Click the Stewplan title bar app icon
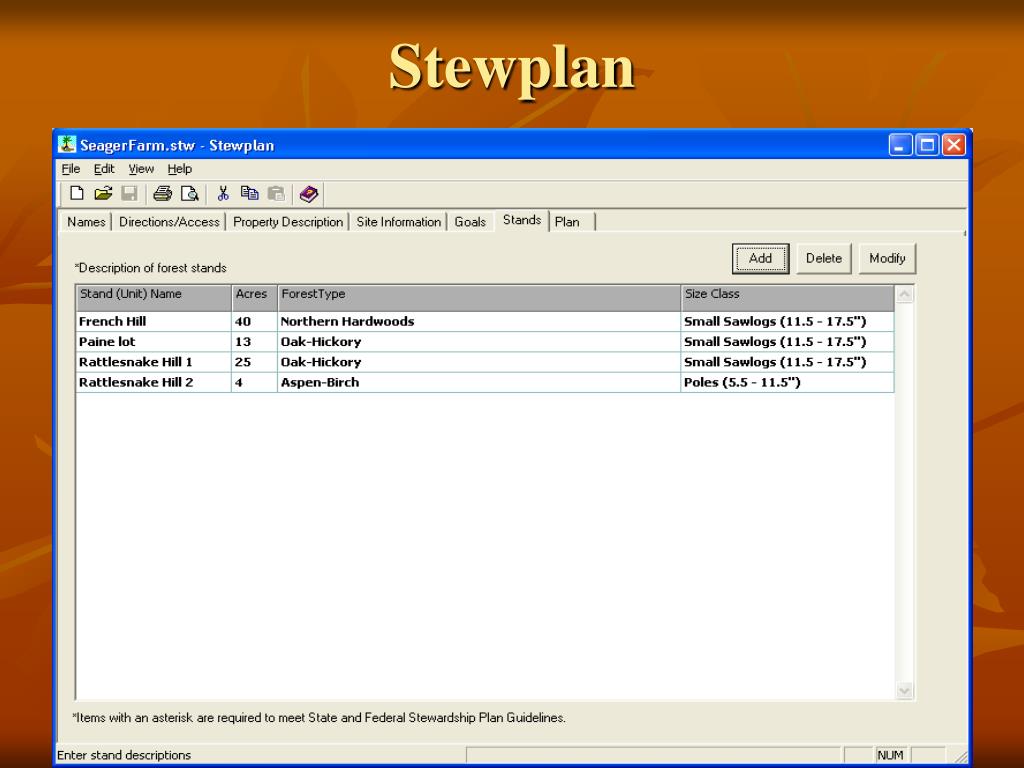1024x768 pixels. (x=67, y=144)
